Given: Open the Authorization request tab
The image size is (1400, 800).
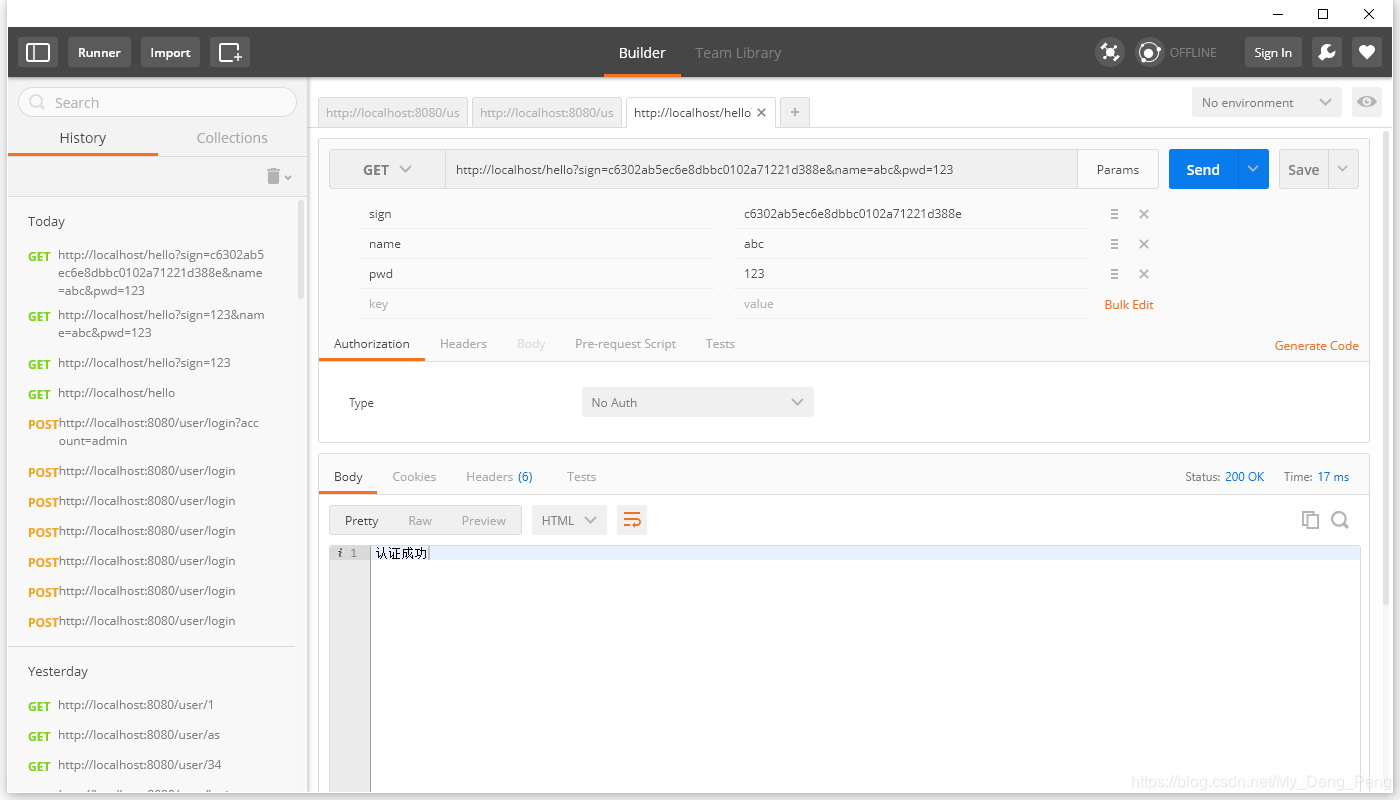Looking at the screenshot, I should coord(372,344).
